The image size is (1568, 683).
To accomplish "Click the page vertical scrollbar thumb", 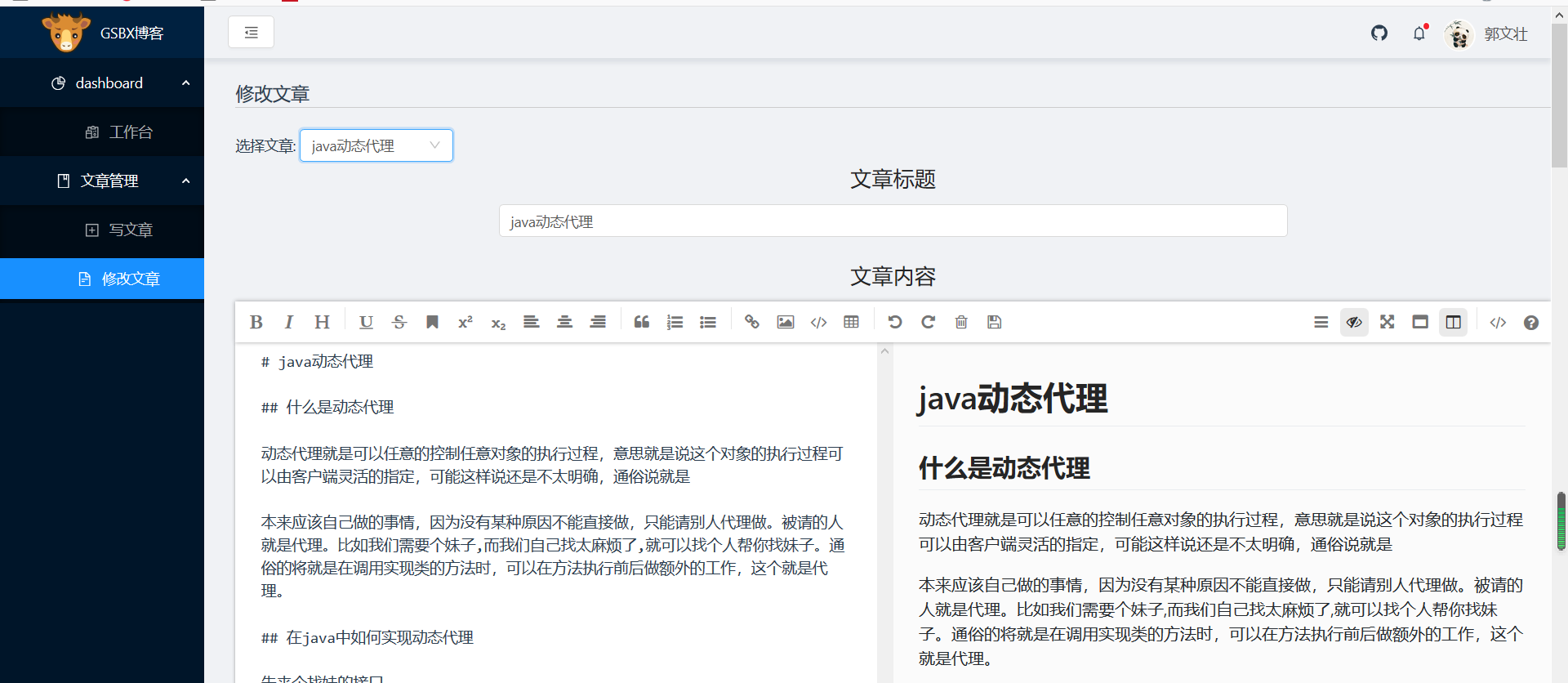I will coord(1559,96).
